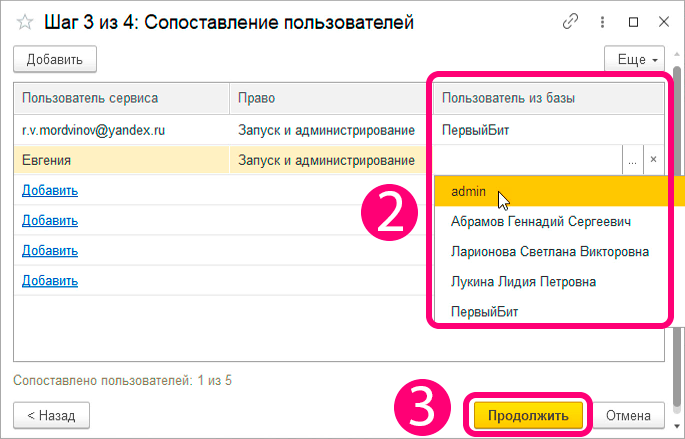Open the selection ellipsis button in the field
The height and width of the screenshot is (439, 685).
(632, 160)
